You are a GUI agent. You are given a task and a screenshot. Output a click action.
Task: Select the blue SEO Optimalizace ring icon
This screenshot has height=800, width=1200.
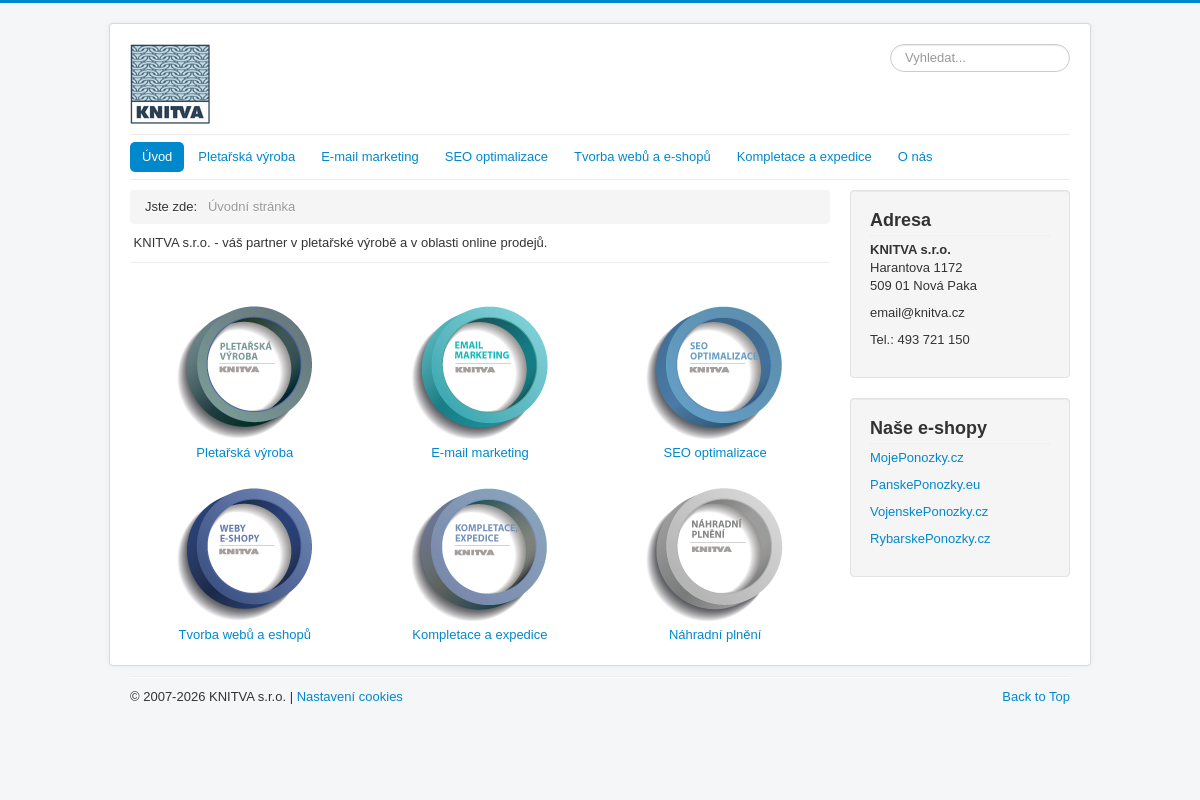715,370
